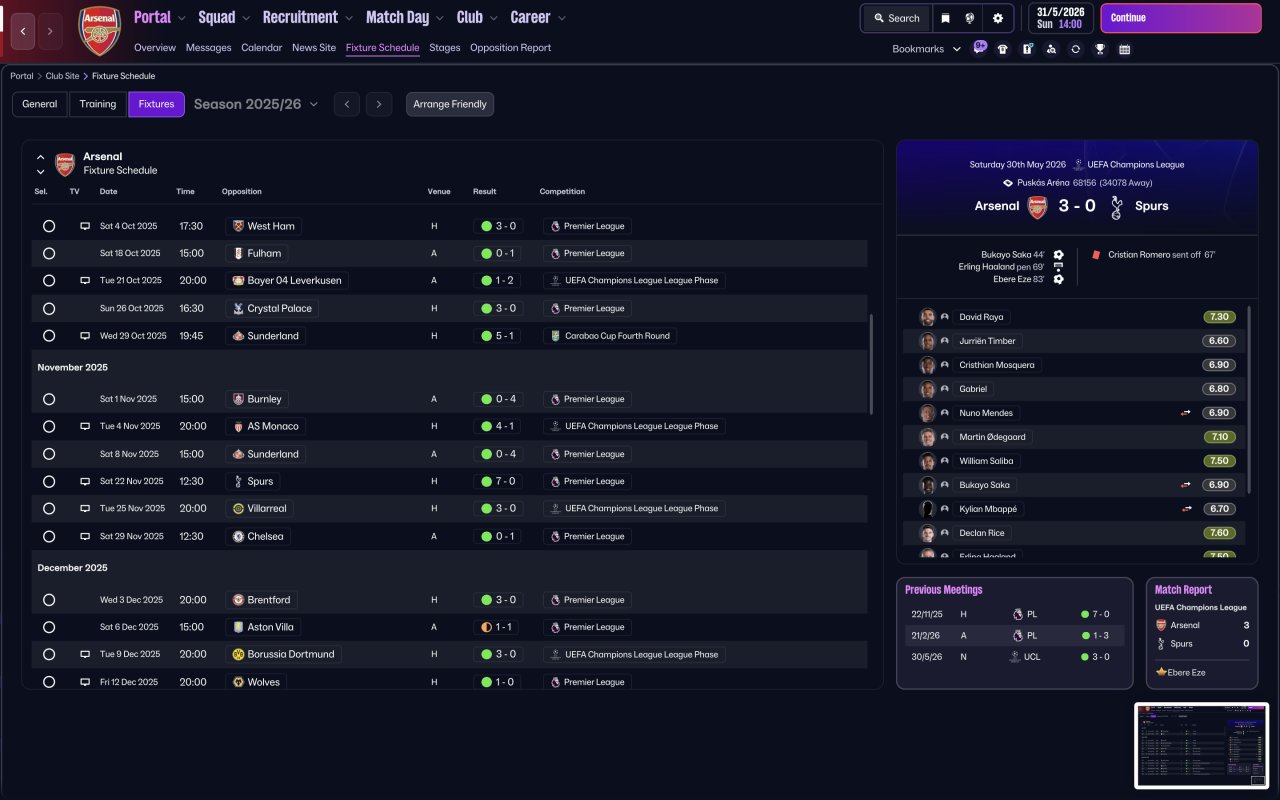The width and height of the screenshot is (1280, 800).
Task: Click penalty icon next to Erling Haaland
Action: point(1058,267)
